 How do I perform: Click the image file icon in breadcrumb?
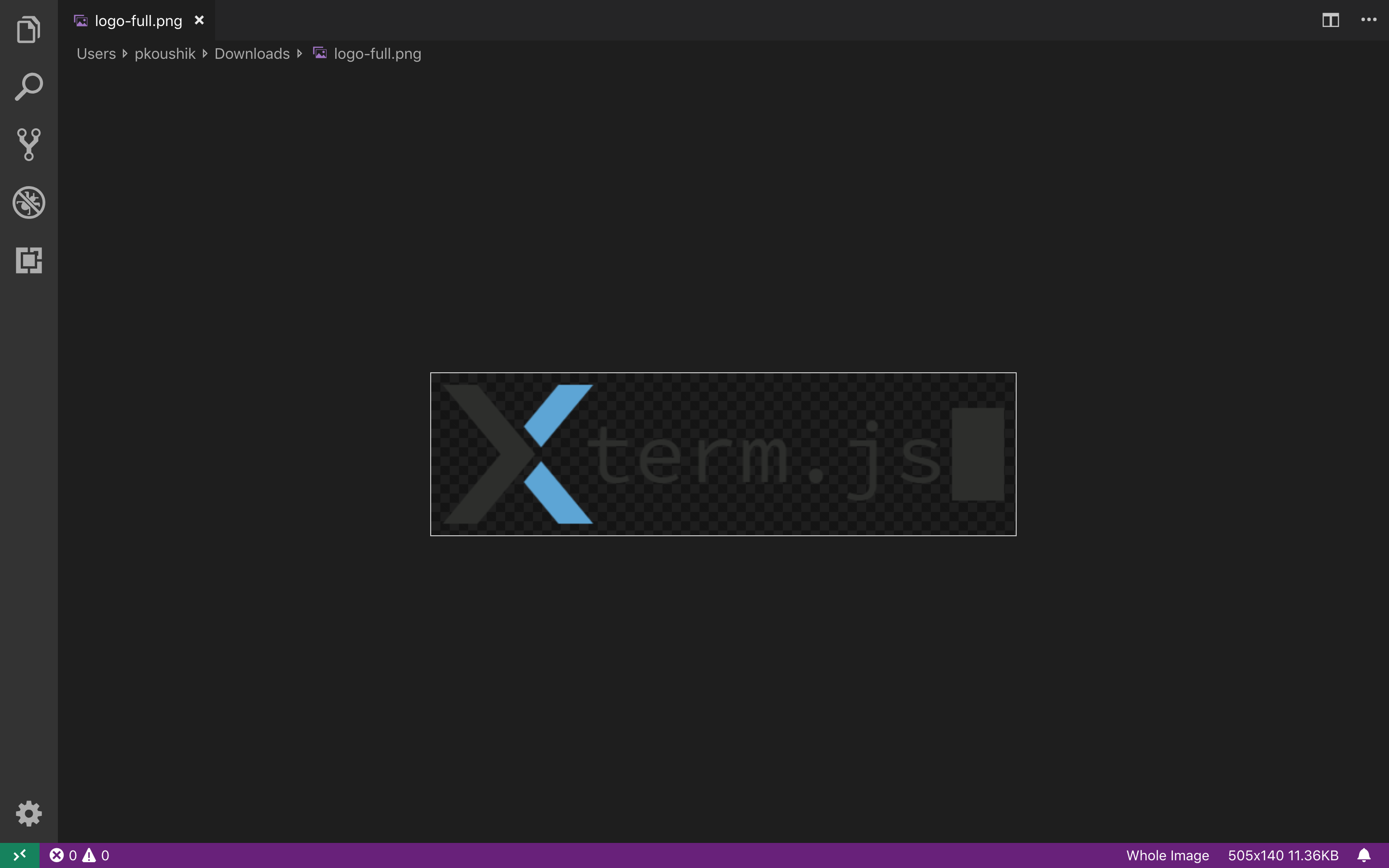320,53
